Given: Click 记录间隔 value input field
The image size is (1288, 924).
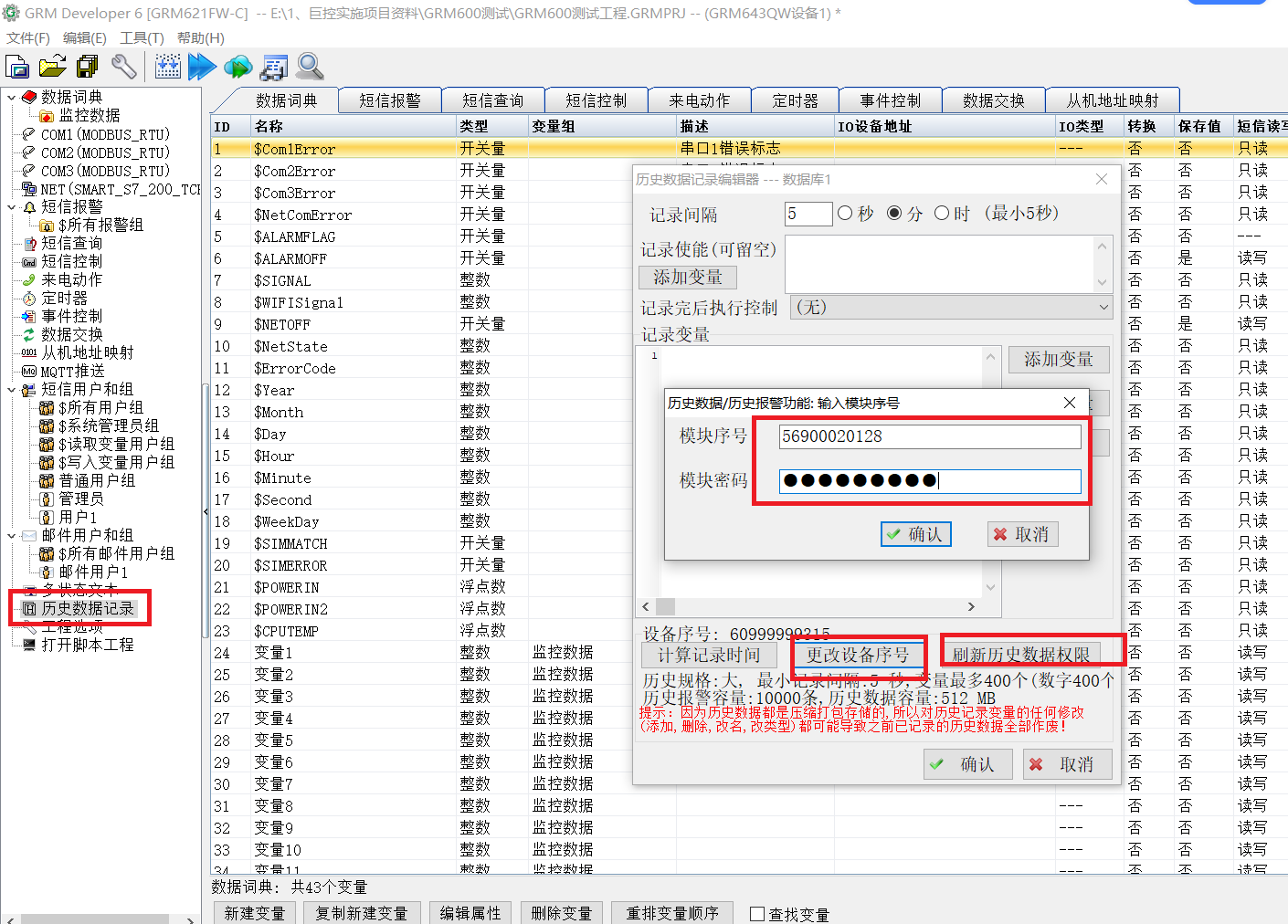Looking at the screenshot, I should (x=808, y=214).
